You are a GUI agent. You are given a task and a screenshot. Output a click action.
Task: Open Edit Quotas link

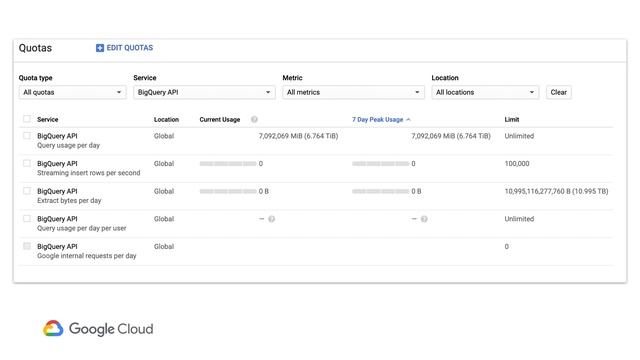[124, 48]
